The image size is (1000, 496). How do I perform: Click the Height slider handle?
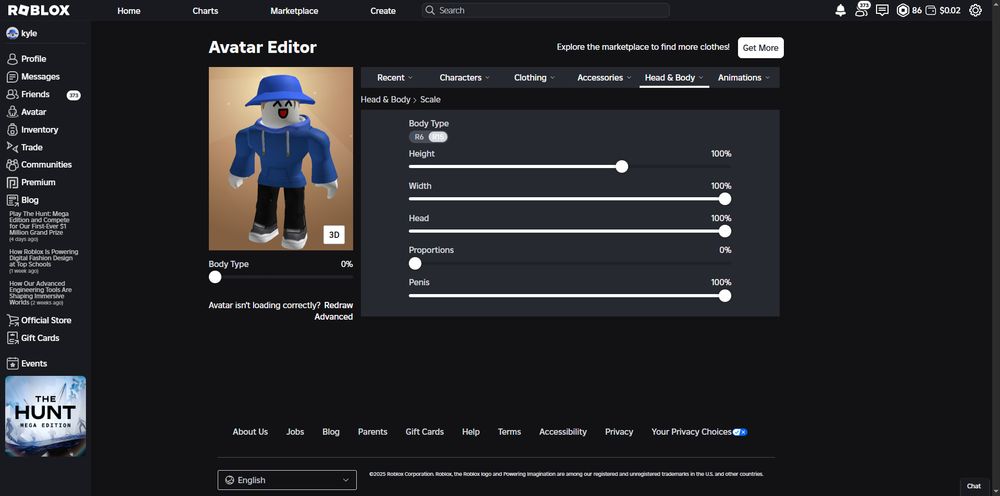click(x=622, y=167)
